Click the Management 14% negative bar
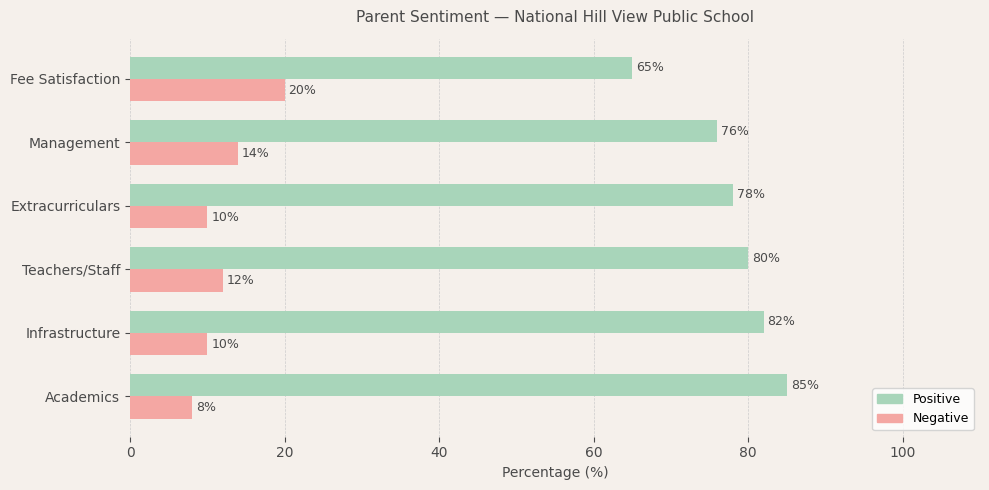The height and width of the screenshot is (490, 989). tap(184, 153)
